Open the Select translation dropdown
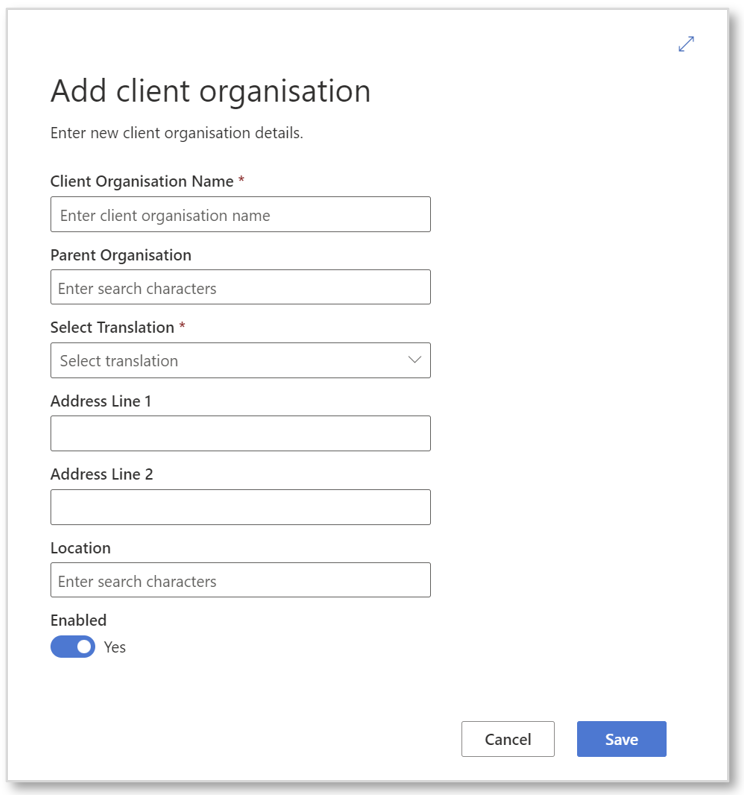The height and width of the screenshot is (795, 744). [x=240, y=360]
